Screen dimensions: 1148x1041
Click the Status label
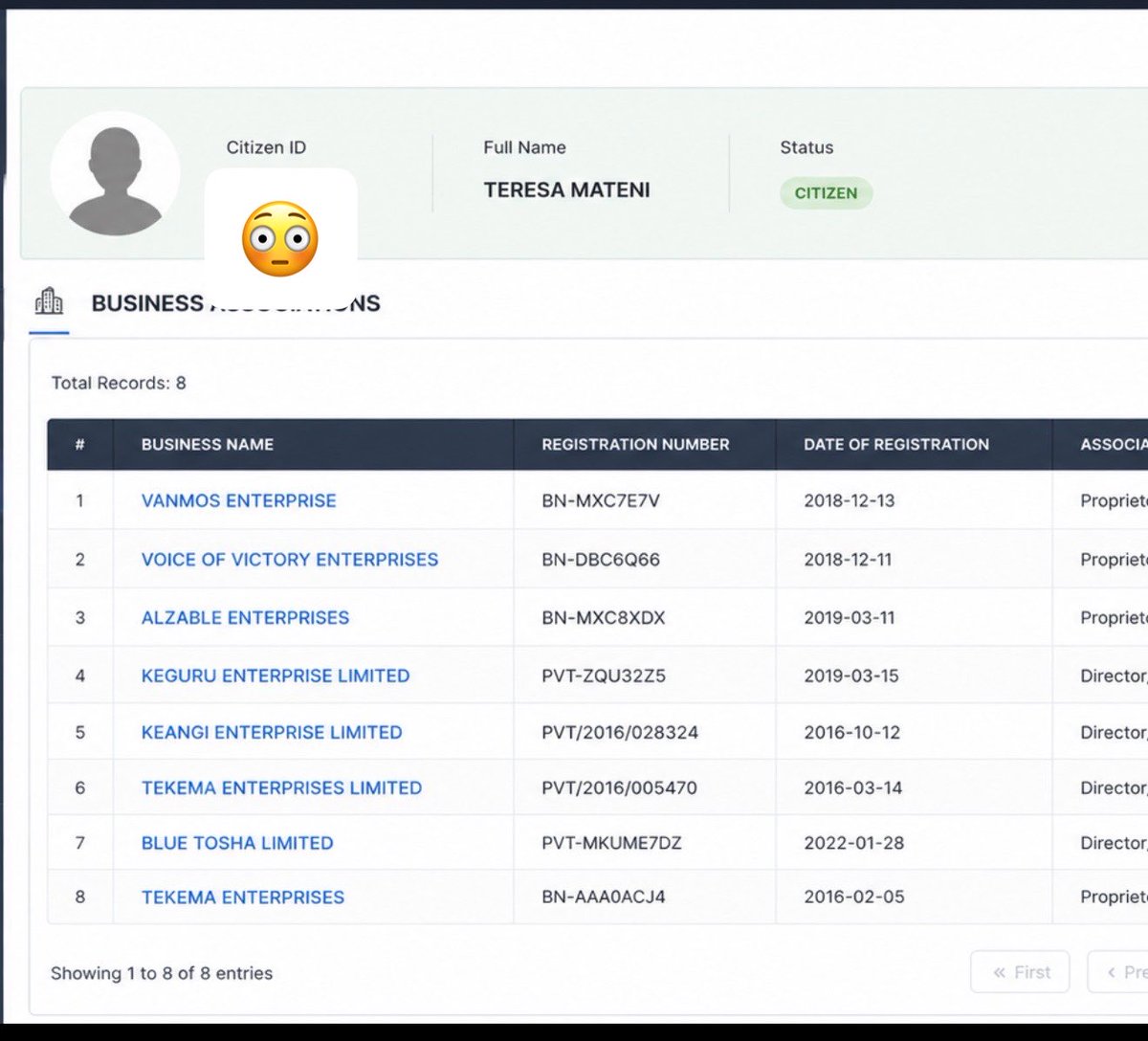[806, 147]
